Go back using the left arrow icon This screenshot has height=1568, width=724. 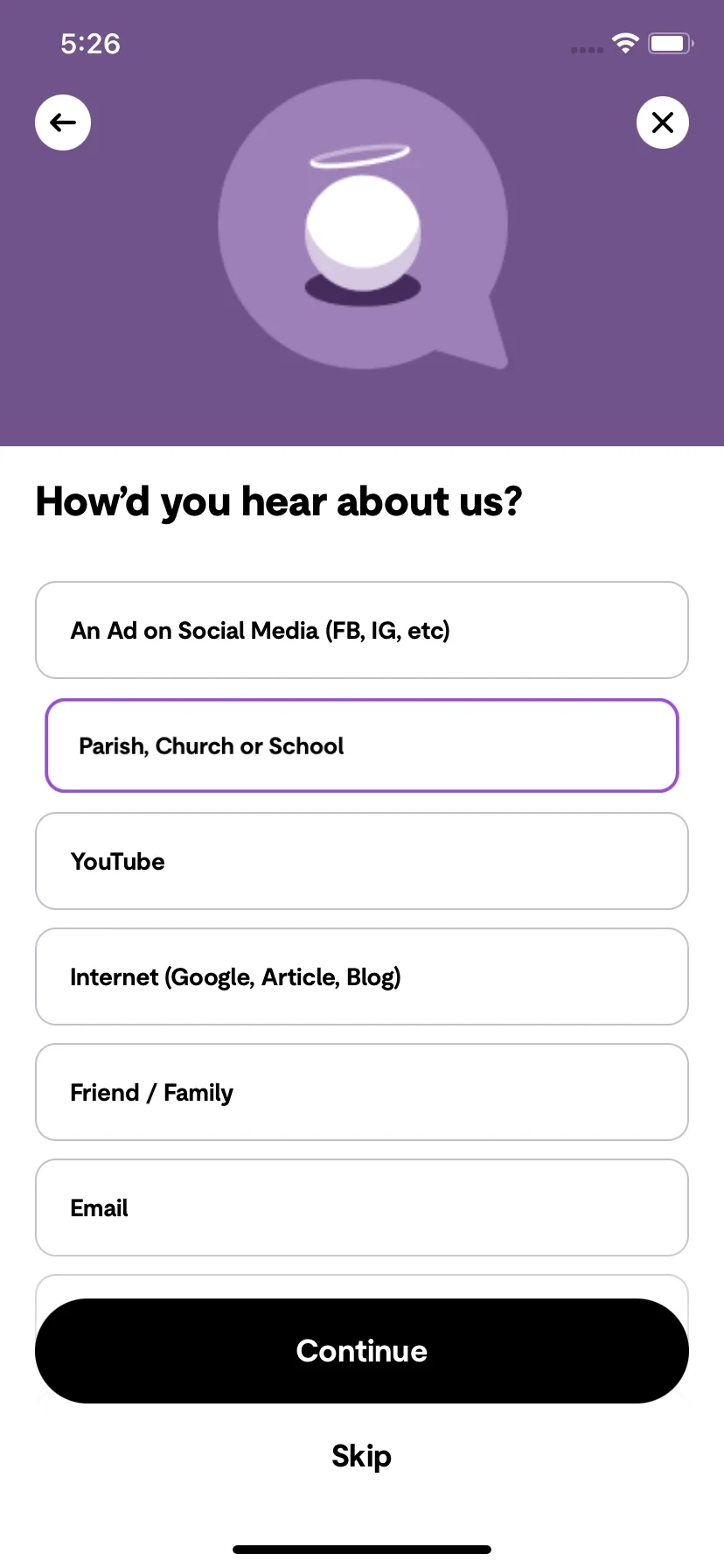point(63,122)
